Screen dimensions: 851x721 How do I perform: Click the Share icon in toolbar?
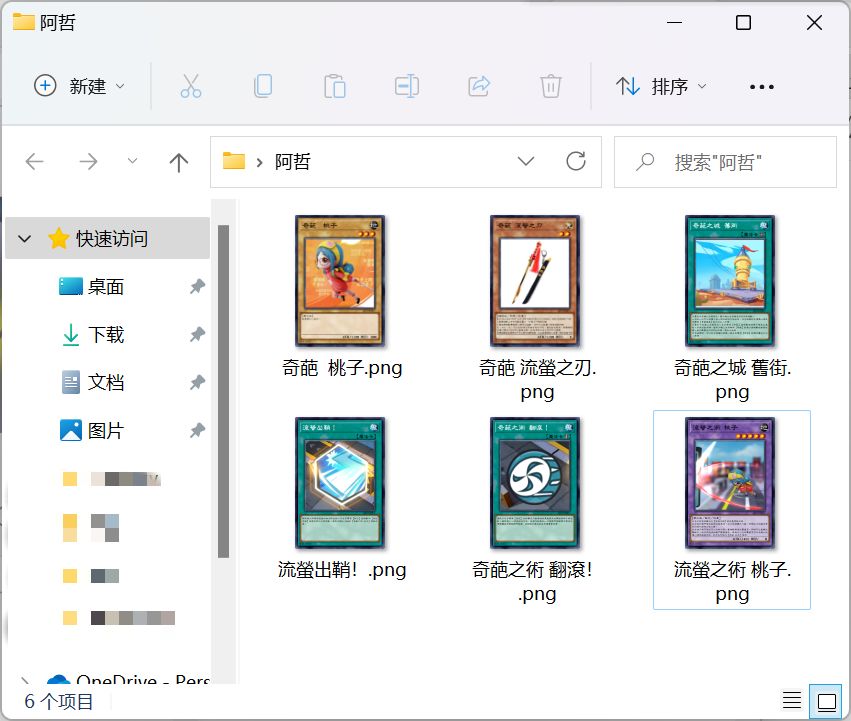tap(479, 86)
